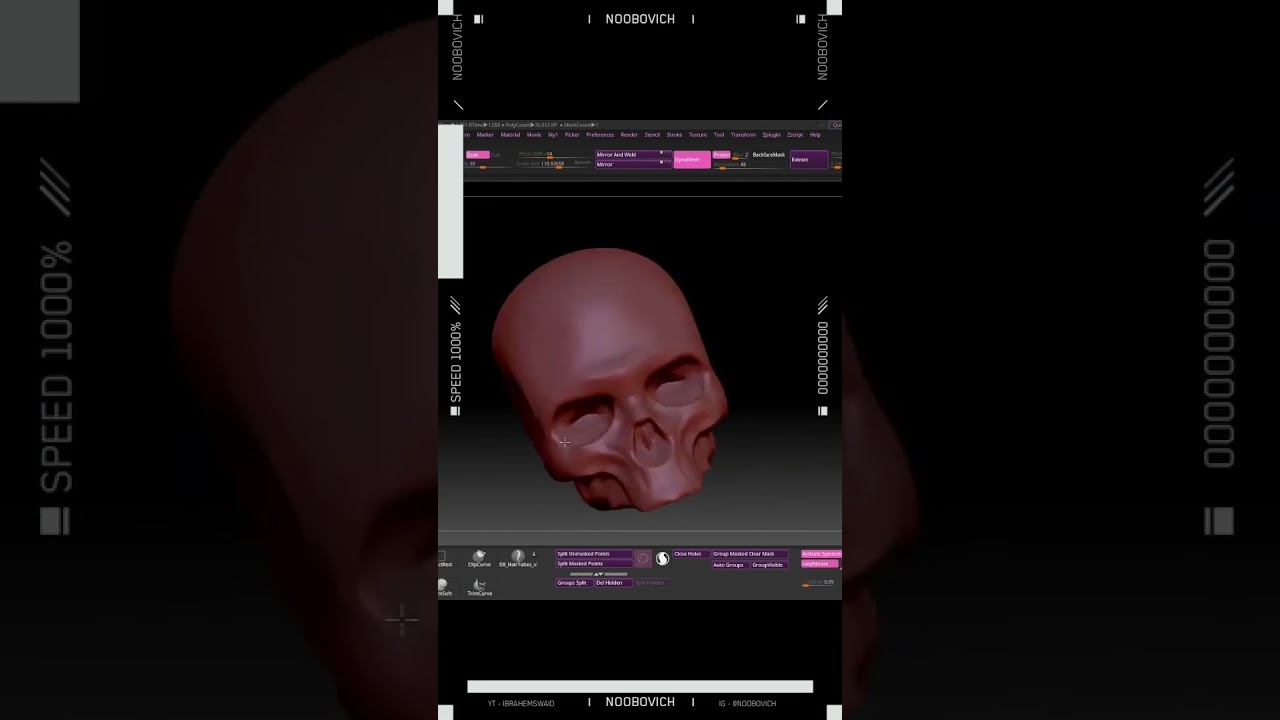
Task: Toggle the Project option next to DynaMesh
Action: 721,155
